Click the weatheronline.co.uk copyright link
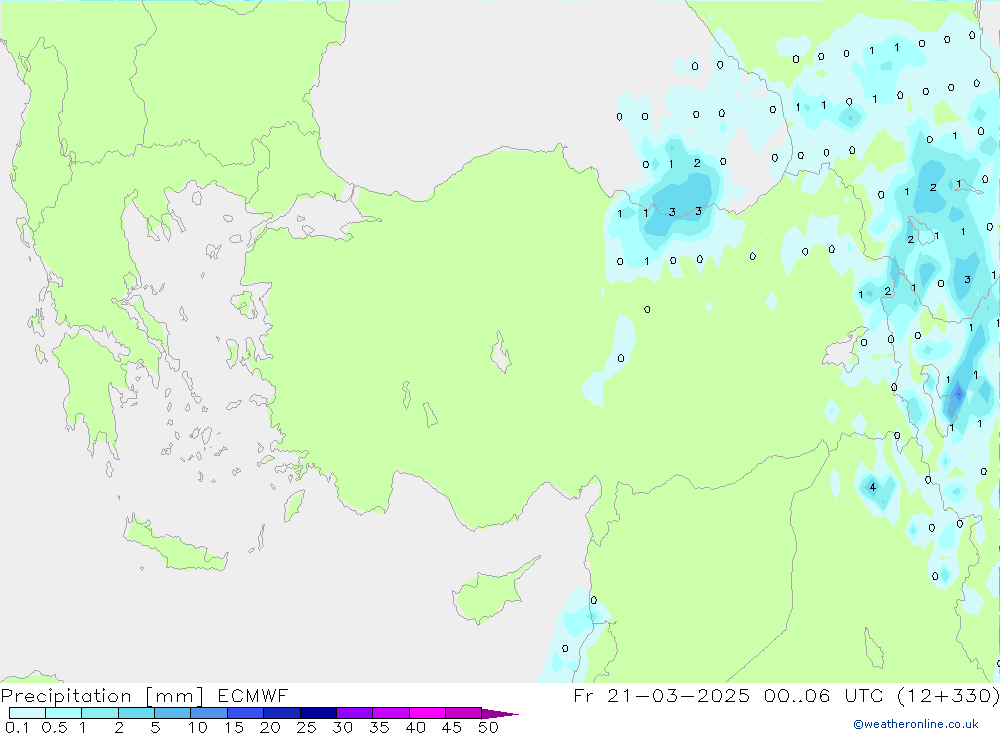This screenshot has width=1000, height=733. point(915,724)
